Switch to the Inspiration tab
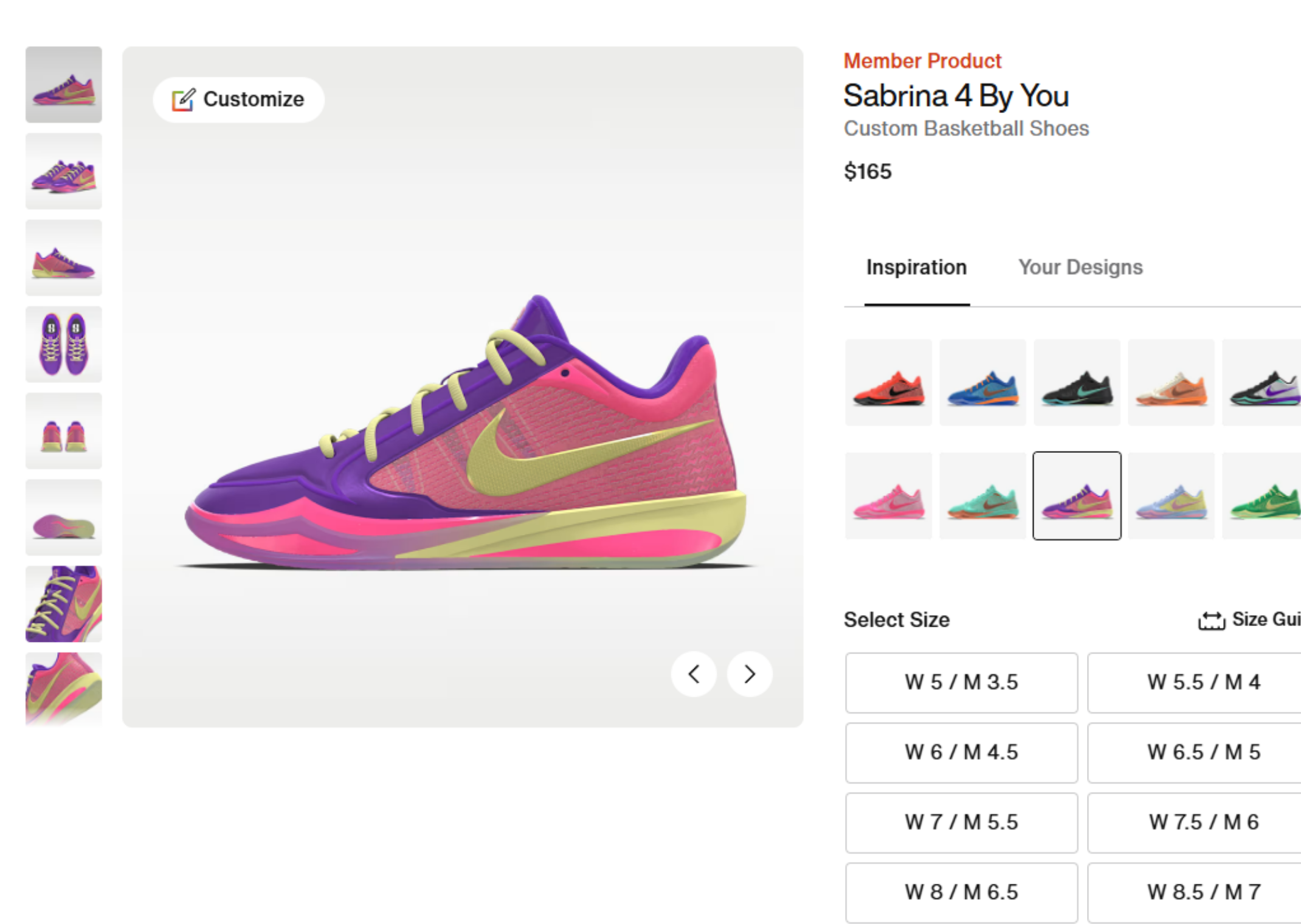The image size is (1301, 924). pyautogui.click(x=916, y=267)
